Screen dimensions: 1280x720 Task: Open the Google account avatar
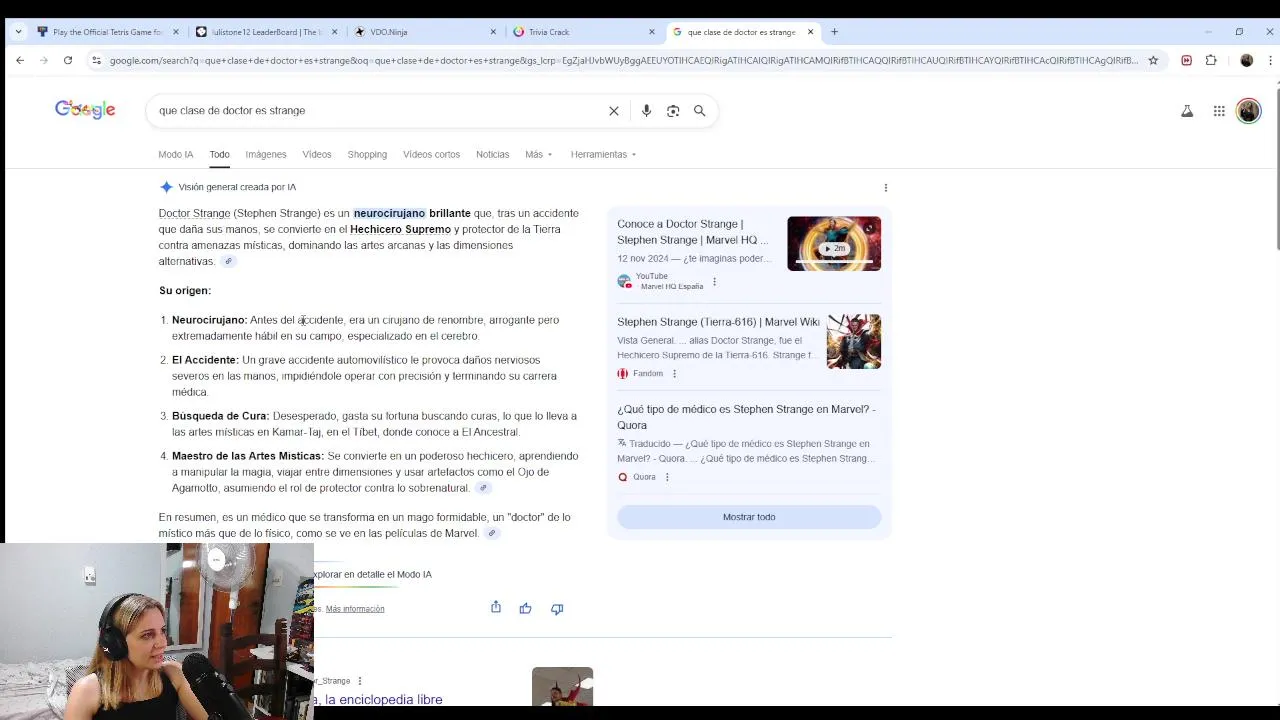point(1248,111)
